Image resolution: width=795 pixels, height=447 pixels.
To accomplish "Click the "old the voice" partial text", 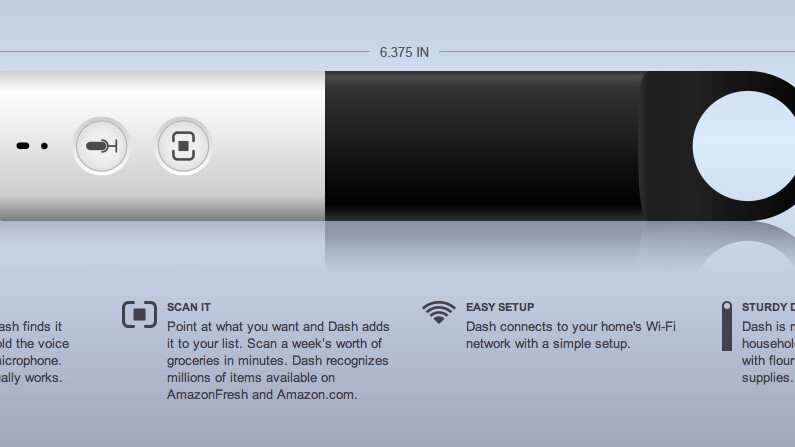I will (x=34, y=344).
